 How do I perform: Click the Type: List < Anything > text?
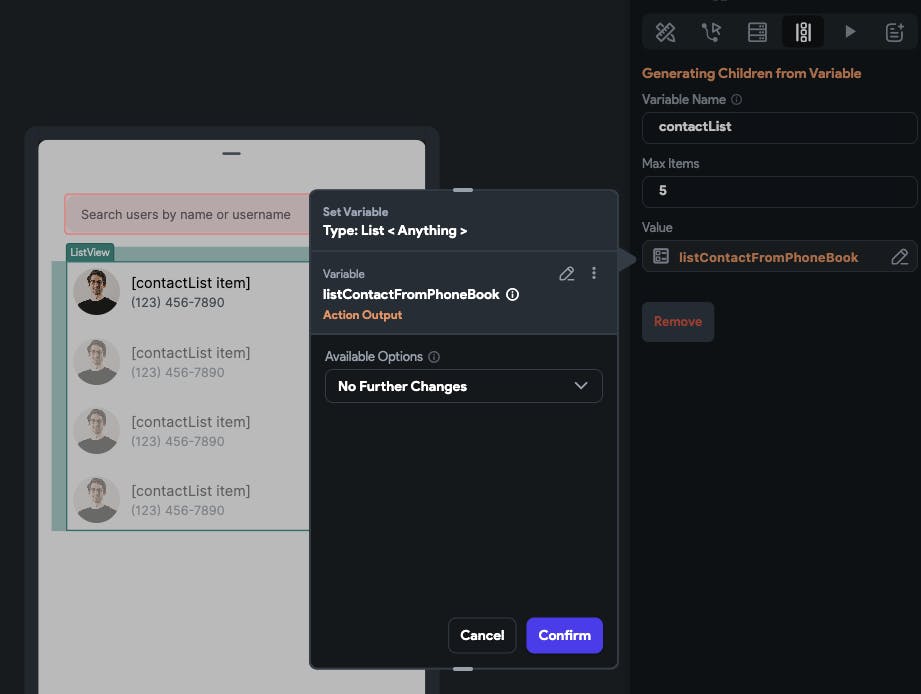point(395,231)
